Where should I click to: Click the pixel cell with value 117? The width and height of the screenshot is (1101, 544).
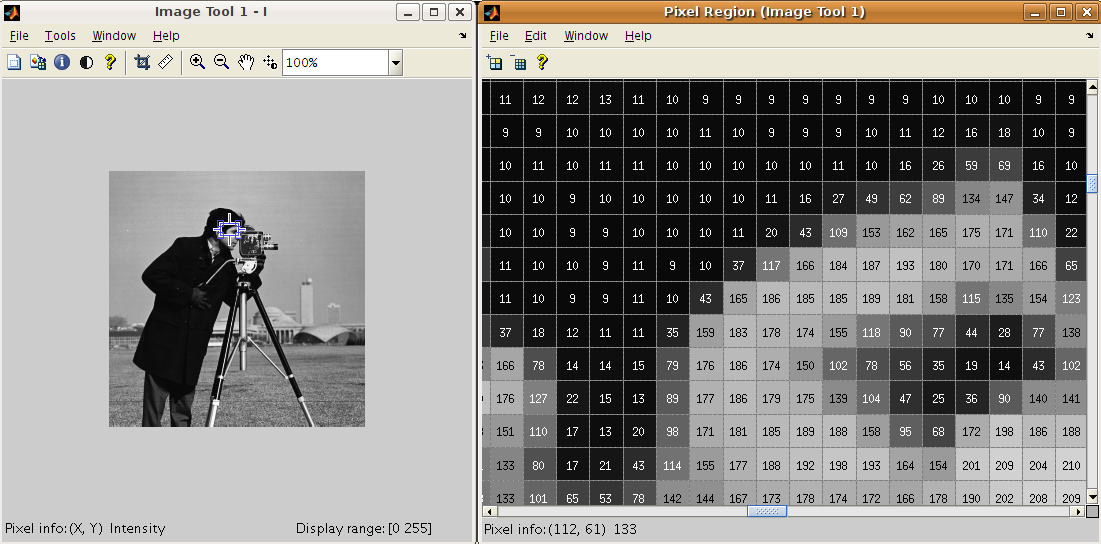tap(771, 265)
